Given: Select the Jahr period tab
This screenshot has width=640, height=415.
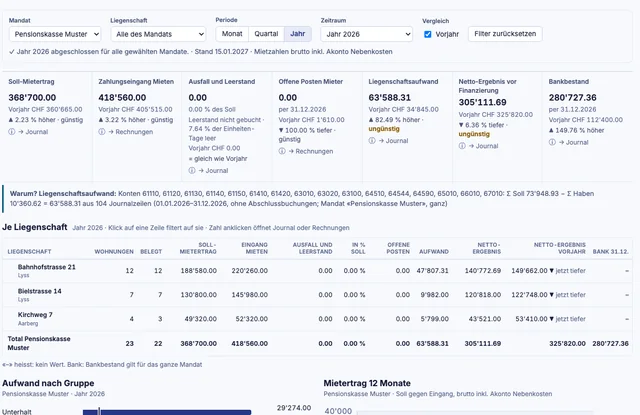Looking at the screenshot, I should coord(298,34).
